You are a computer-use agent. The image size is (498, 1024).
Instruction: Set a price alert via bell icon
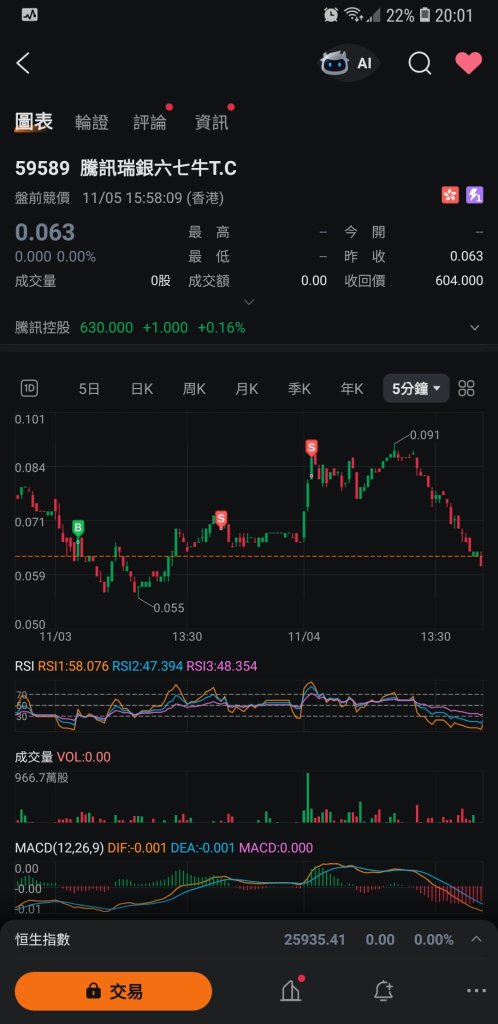pyautogui.click(x=384, y=991)
